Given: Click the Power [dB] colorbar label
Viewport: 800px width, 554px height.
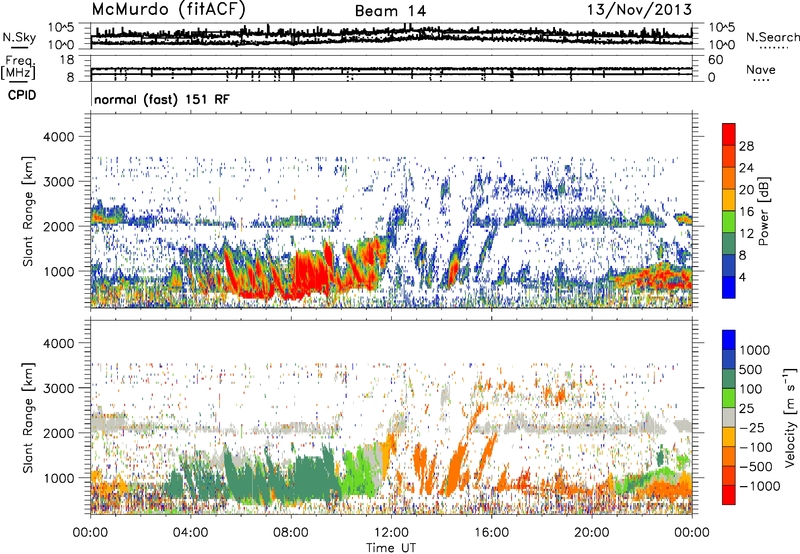Looking at the screenshot, I should 763,211.
